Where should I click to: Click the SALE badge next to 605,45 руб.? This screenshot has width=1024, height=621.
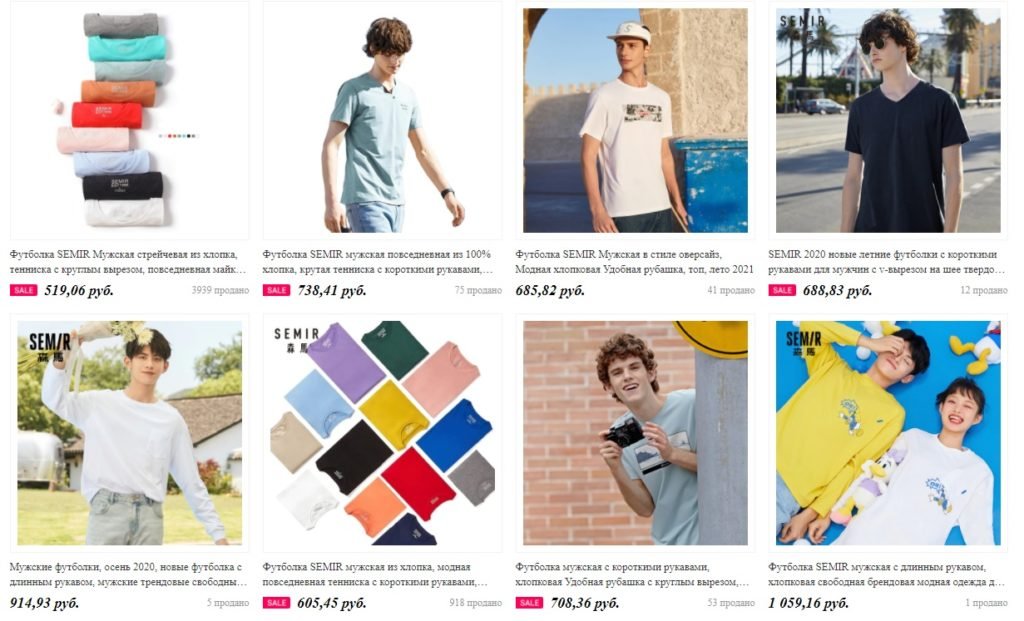[276, 603]
